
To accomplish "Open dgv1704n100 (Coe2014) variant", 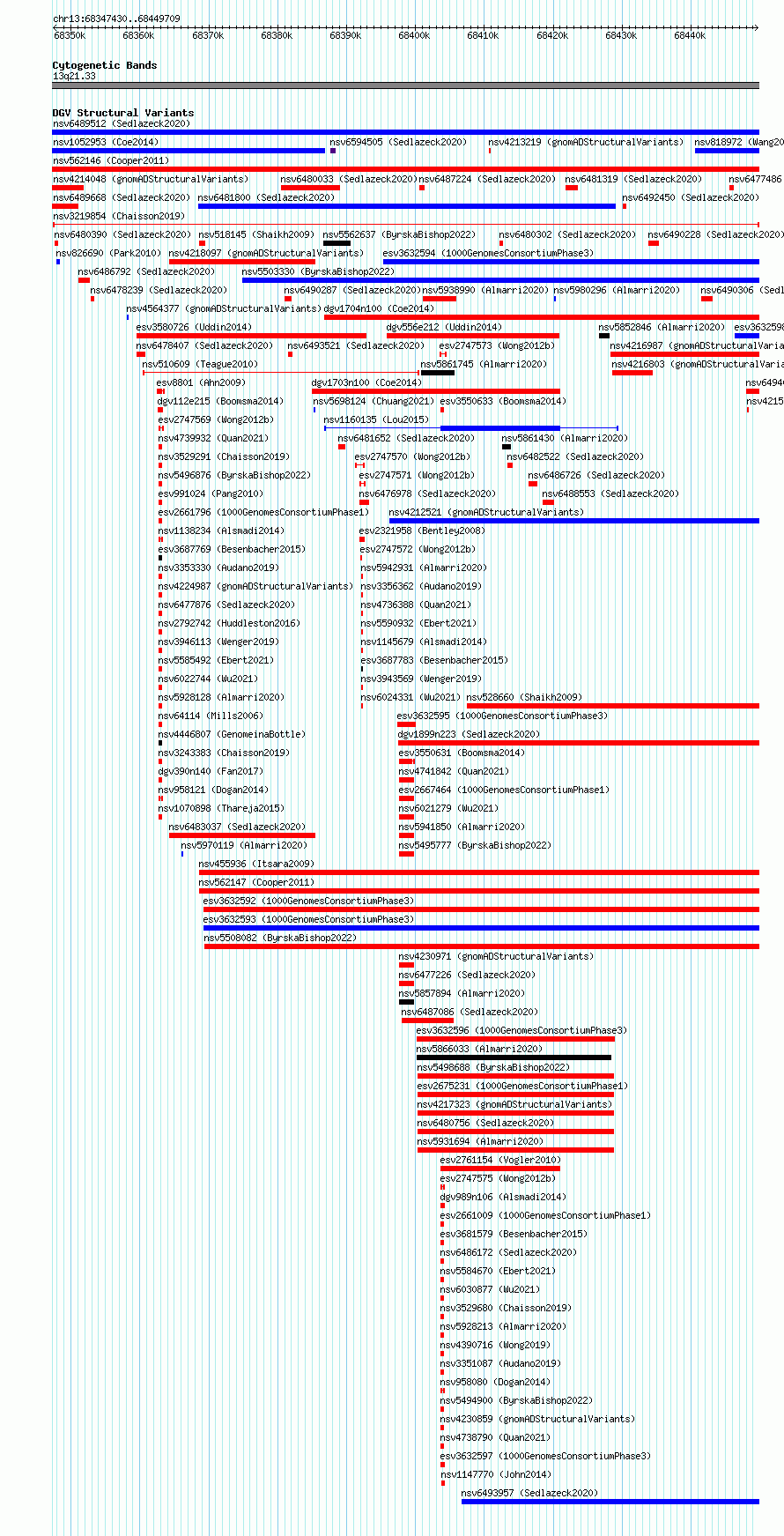I will point(379,308).
